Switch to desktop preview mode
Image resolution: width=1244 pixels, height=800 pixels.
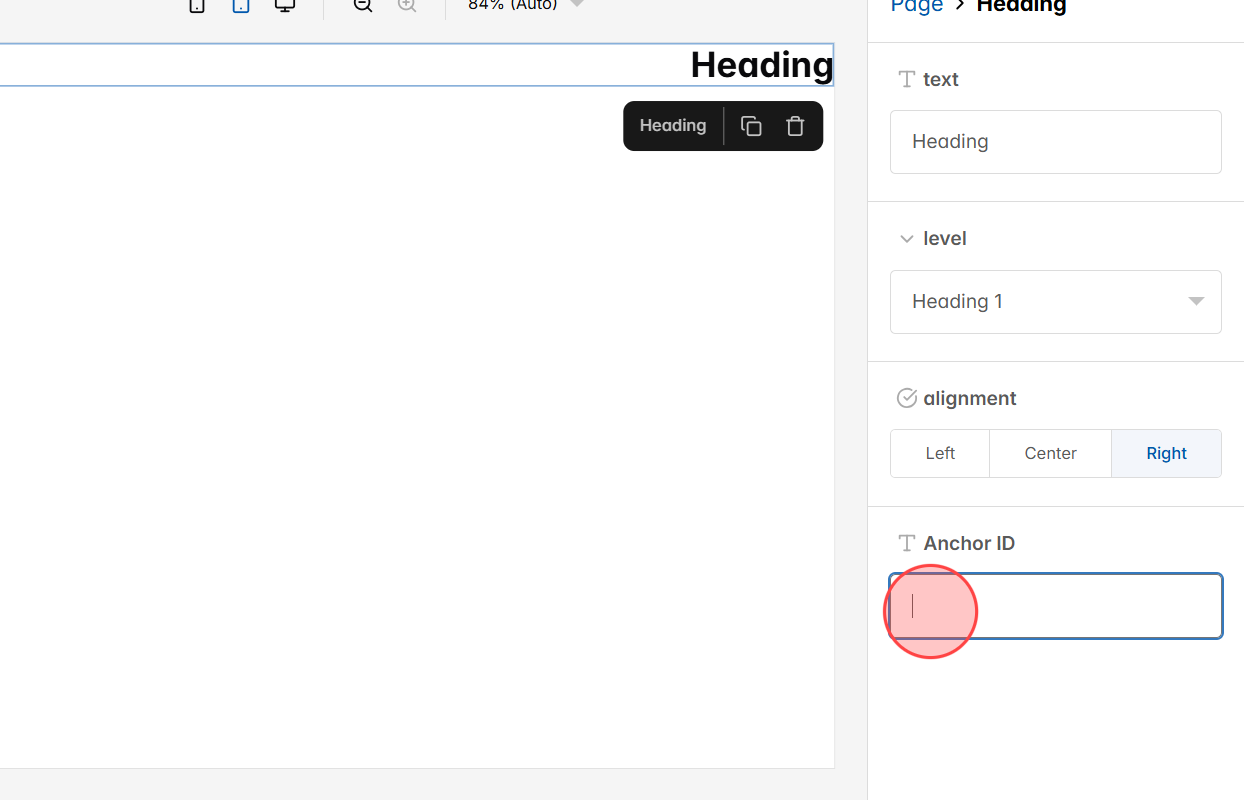pos(284,6)
